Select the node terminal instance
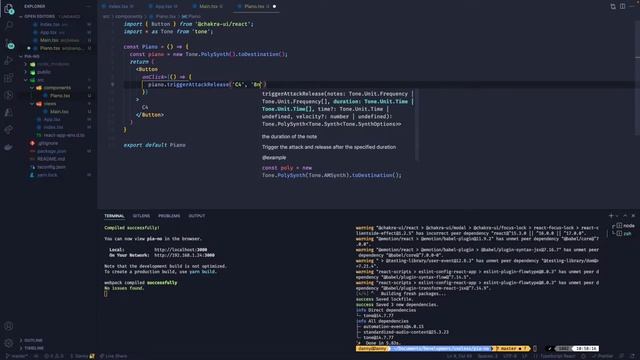Viewport: 640px width, 360px height. pyautogui.click(x=625, y=225)
